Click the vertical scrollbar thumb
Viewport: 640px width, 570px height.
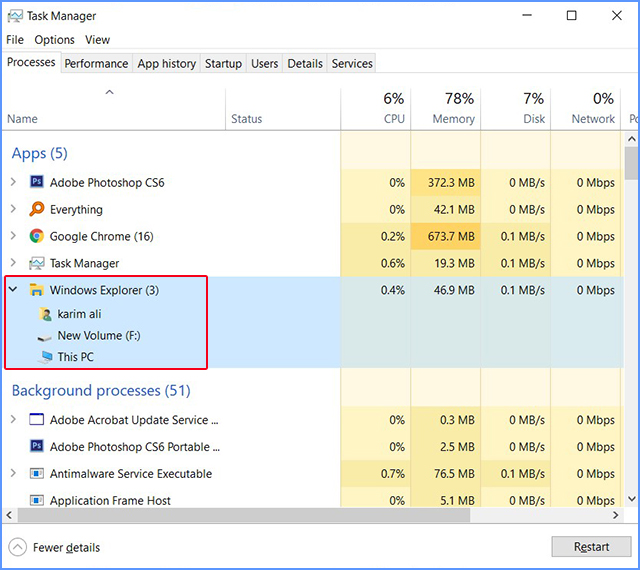coord(631,163)
